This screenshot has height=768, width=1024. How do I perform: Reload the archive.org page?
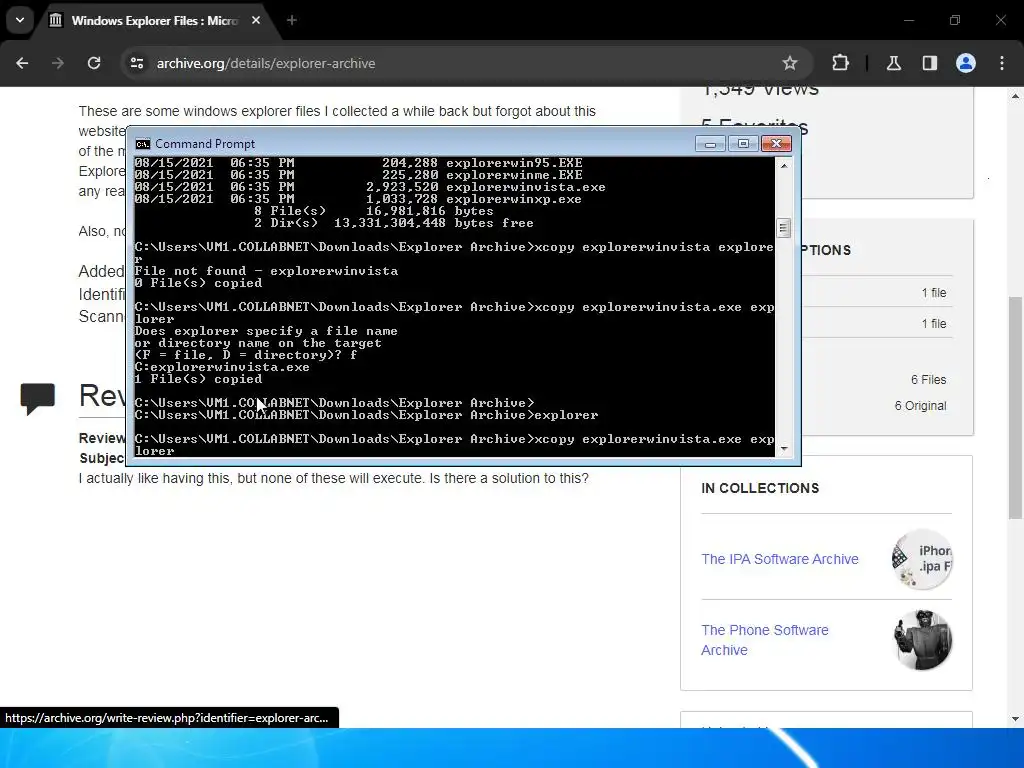click(94, 63)
